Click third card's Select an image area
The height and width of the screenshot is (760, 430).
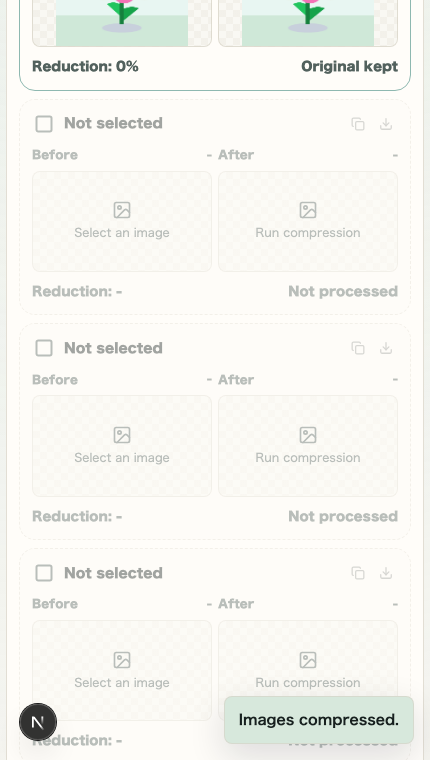tap(122, 670)
